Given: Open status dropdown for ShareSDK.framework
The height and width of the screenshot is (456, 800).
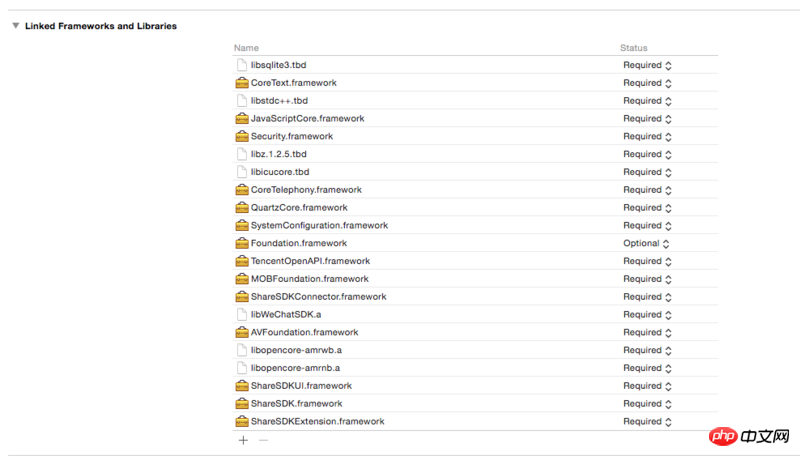Looking at the screenshot, I should tap(647, 403).
